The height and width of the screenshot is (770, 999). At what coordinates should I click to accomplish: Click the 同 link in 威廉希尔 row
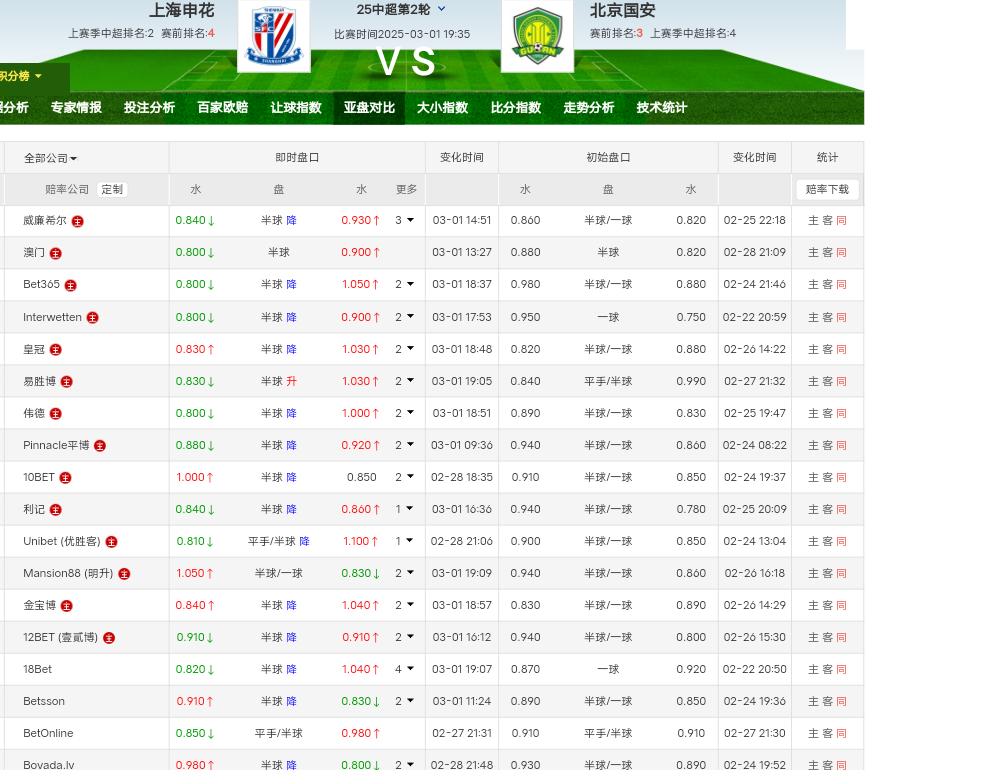841,220
